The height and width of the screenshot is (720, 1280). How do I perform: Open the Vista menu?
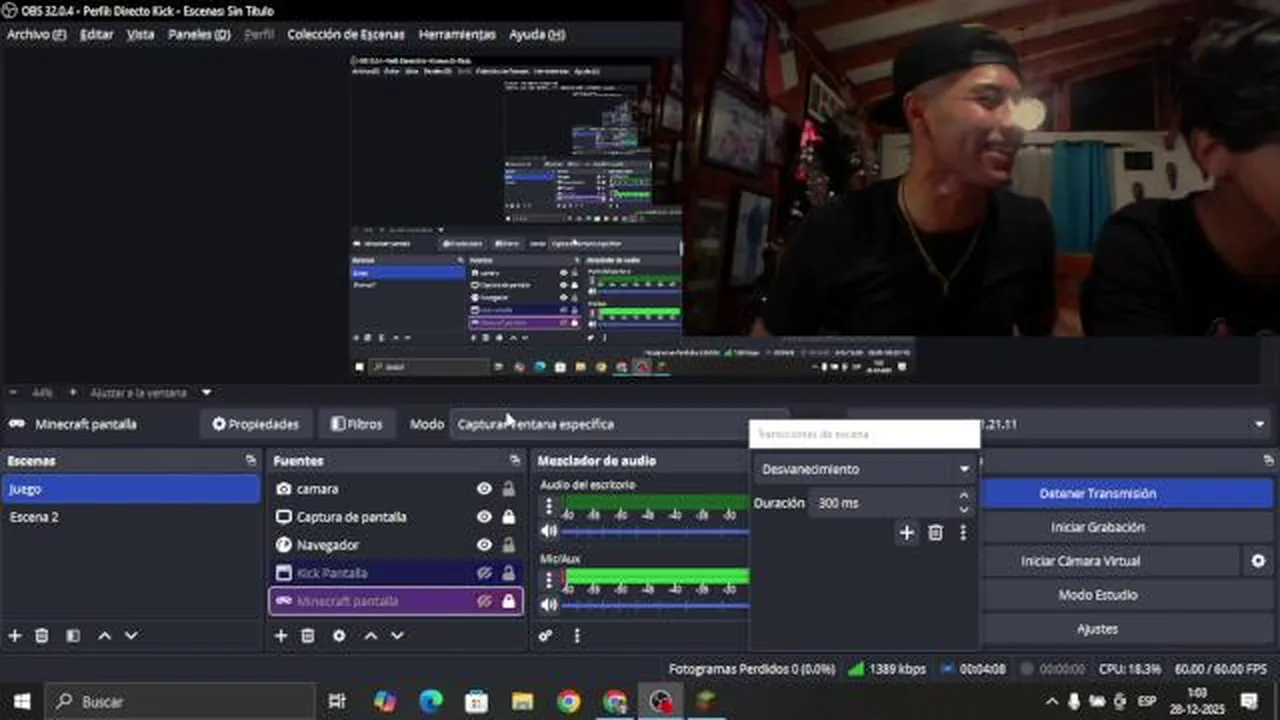point(141,34)
